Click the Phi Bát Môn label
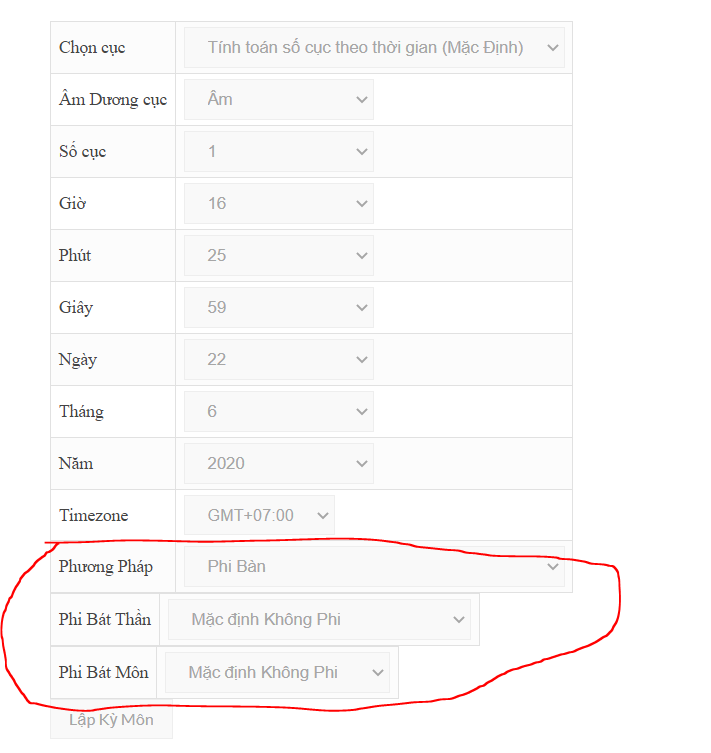Screen dimensions: 711x753 click(103, 672)
